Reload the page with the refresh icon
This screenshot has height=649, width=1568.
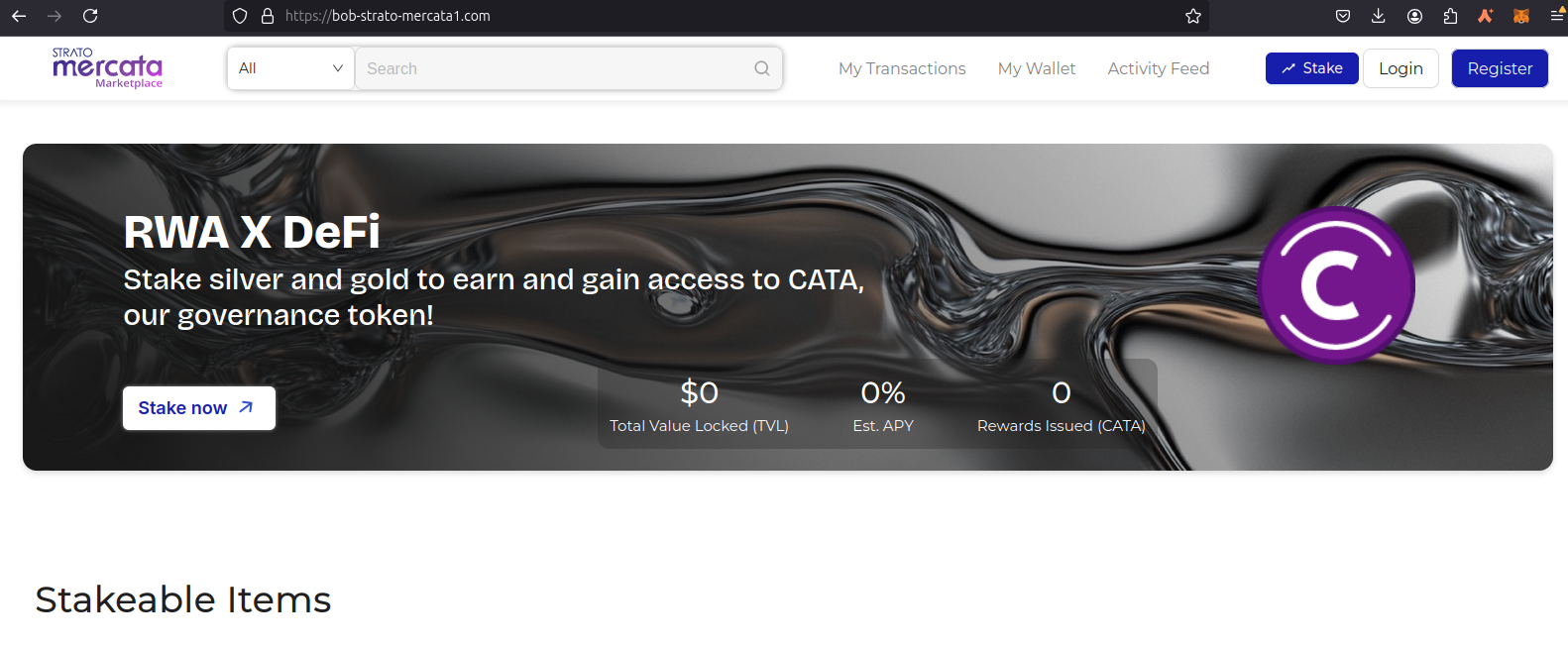(90, 16)
